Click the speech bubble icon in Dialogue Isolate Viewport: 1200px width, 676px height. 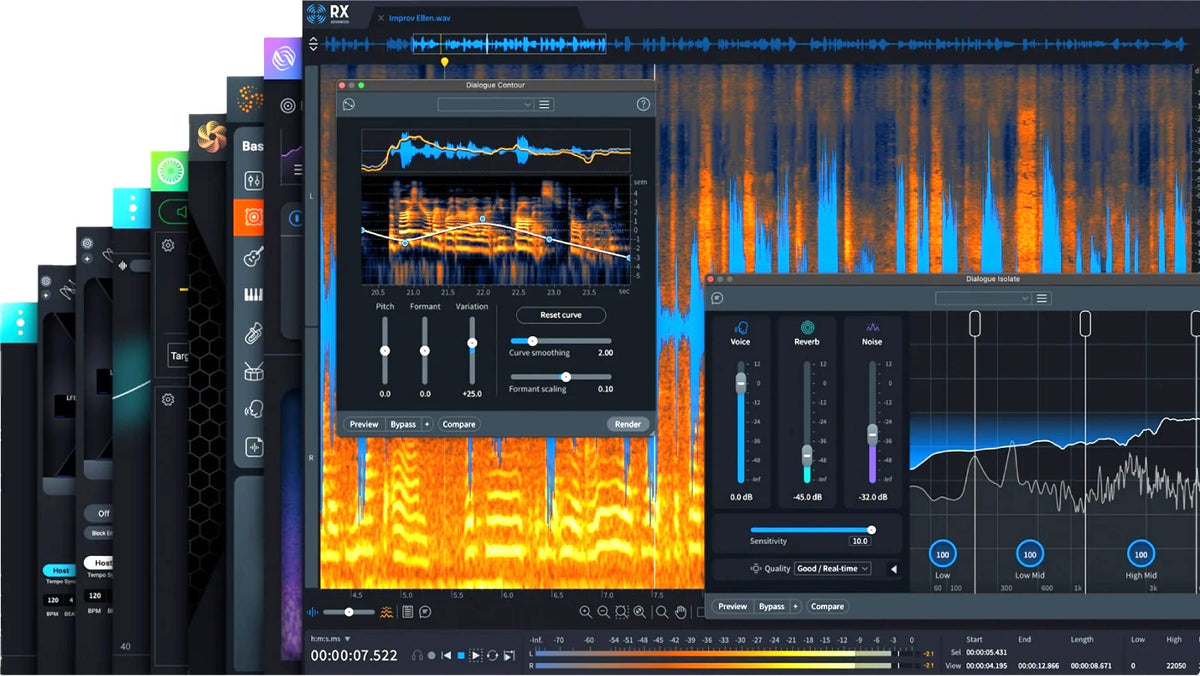[717, 298]
